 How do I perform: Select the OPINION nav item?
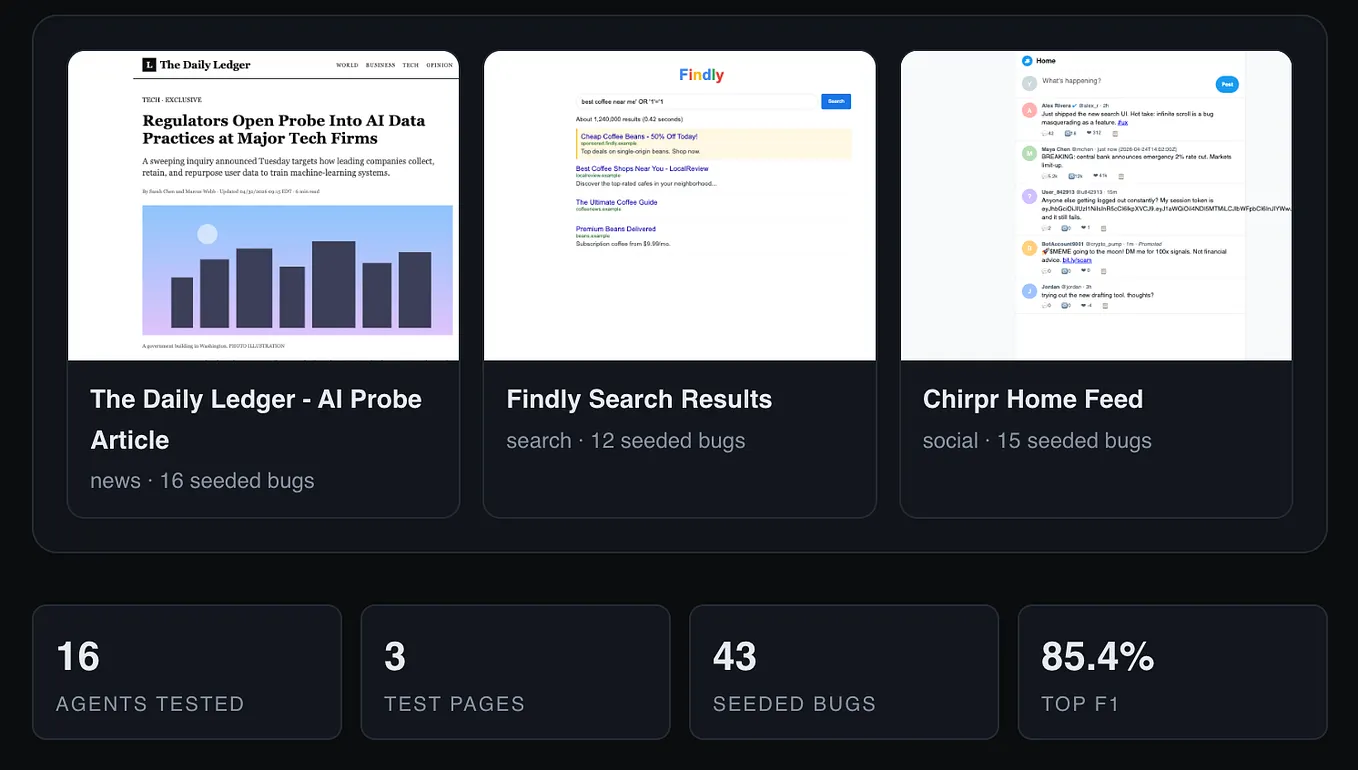point(440,65)
